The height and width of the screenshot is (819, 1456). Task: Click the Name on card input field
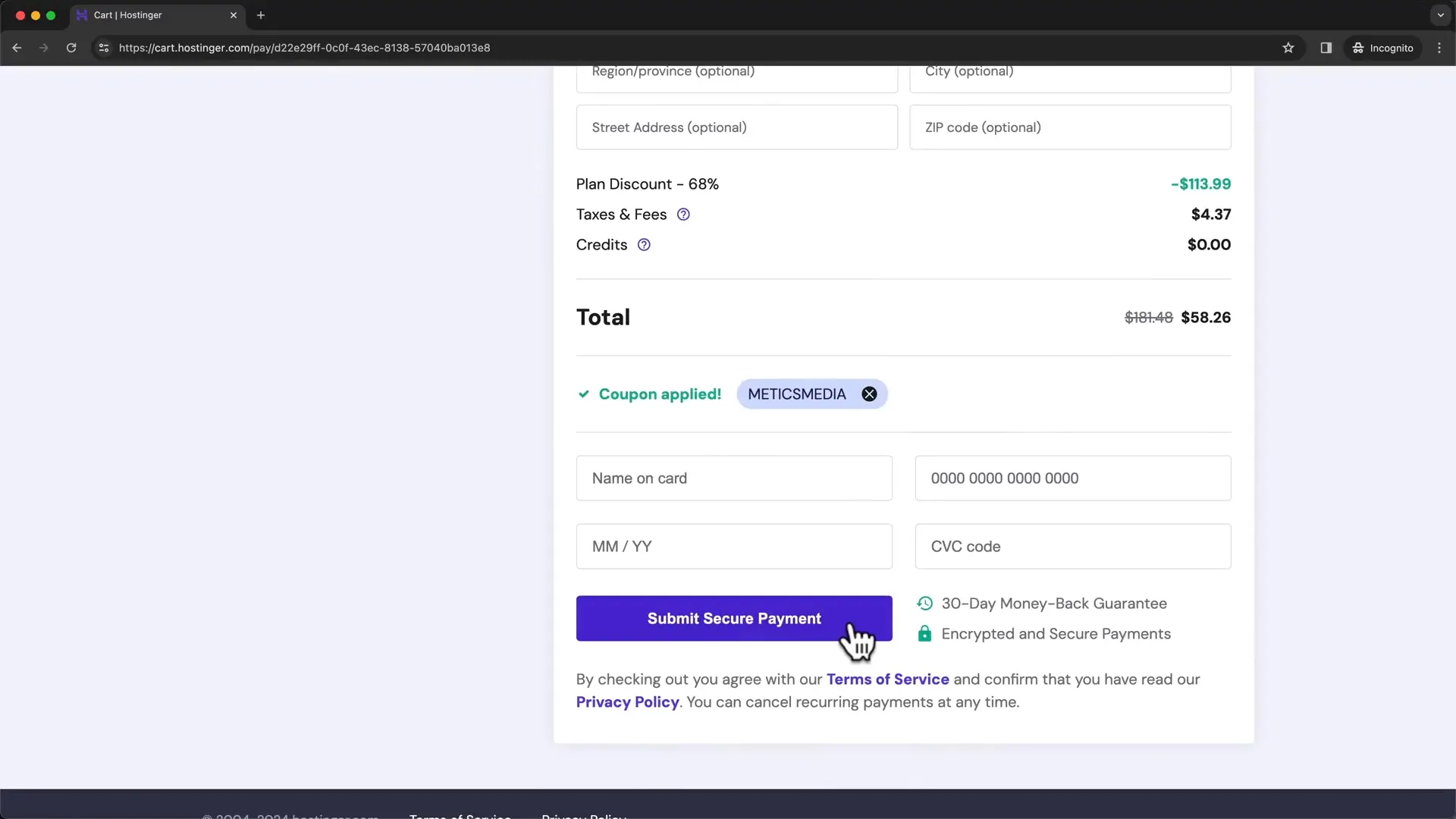[734, 478]
